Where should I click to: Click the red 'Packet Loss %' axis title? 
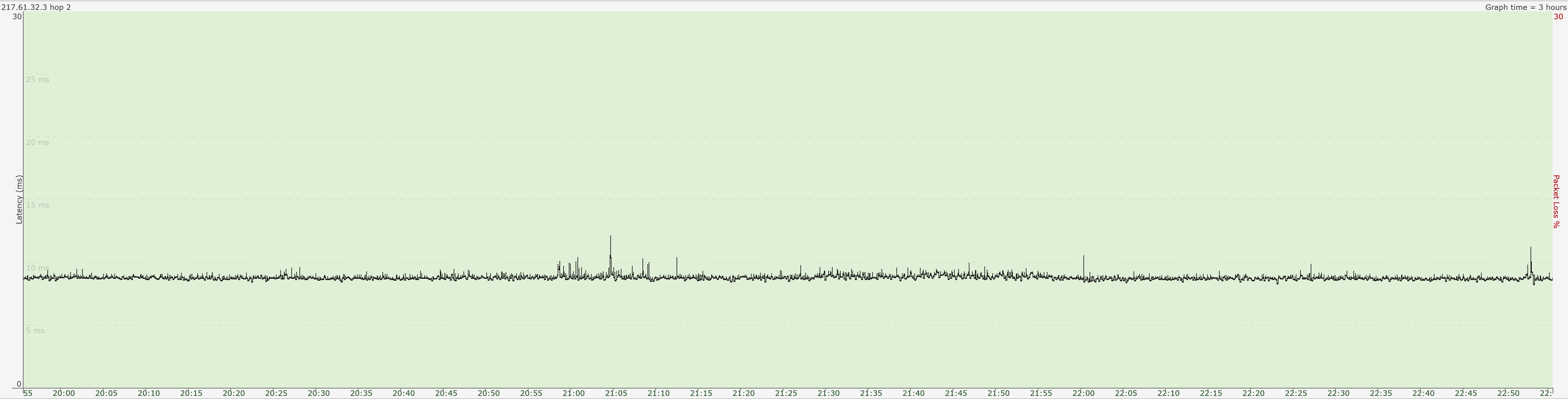(1556, 202)
